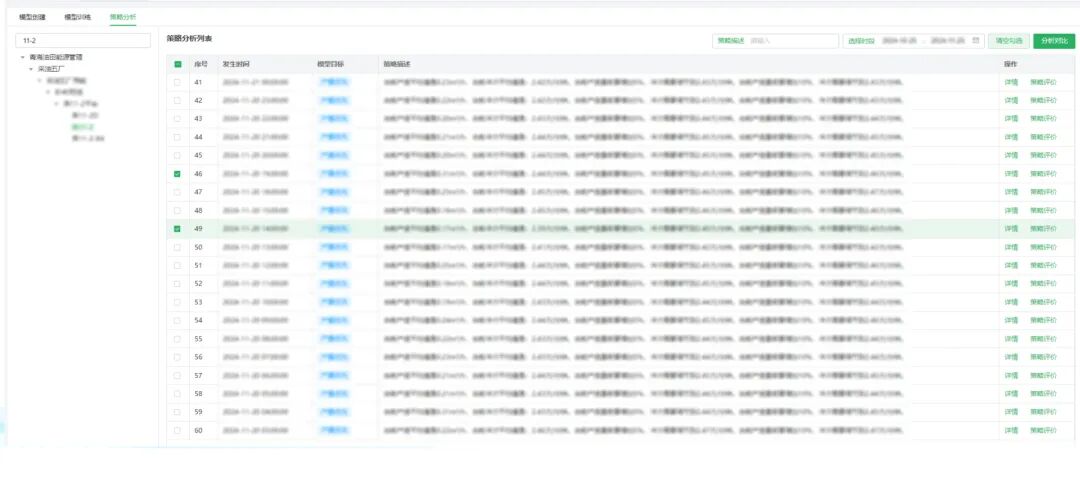Open the 选择时段 date range picker

click(913, 41)
